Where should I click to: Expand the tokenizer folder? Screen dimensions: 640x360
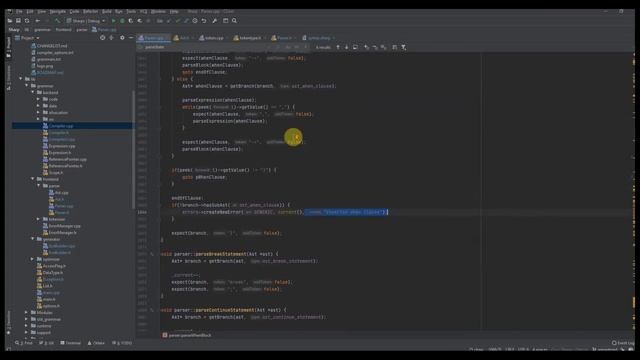point(38,219)
